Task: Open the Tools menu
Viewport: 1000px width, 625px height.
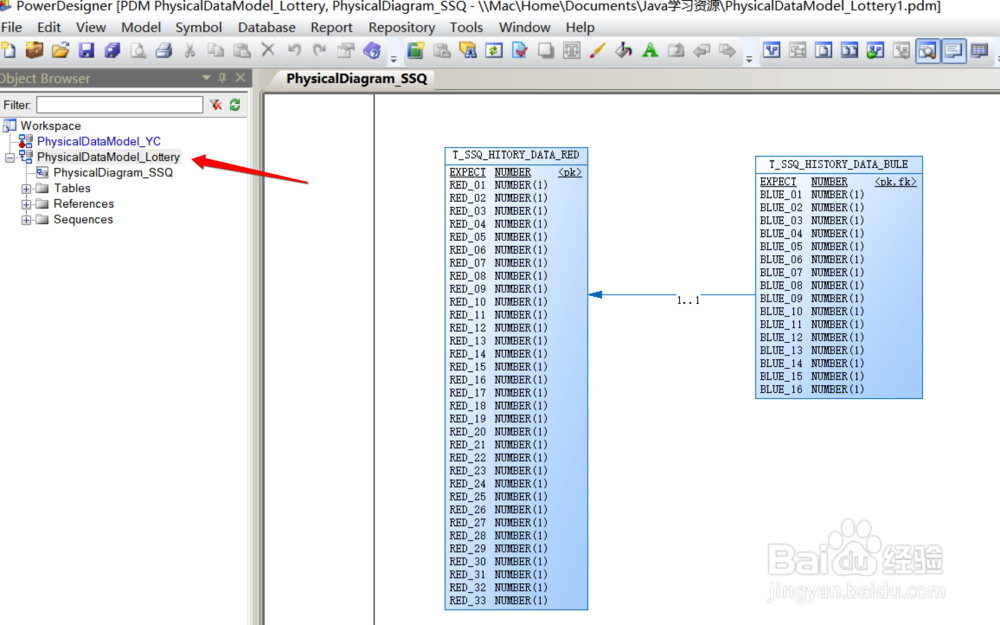Action: point(466,27)
